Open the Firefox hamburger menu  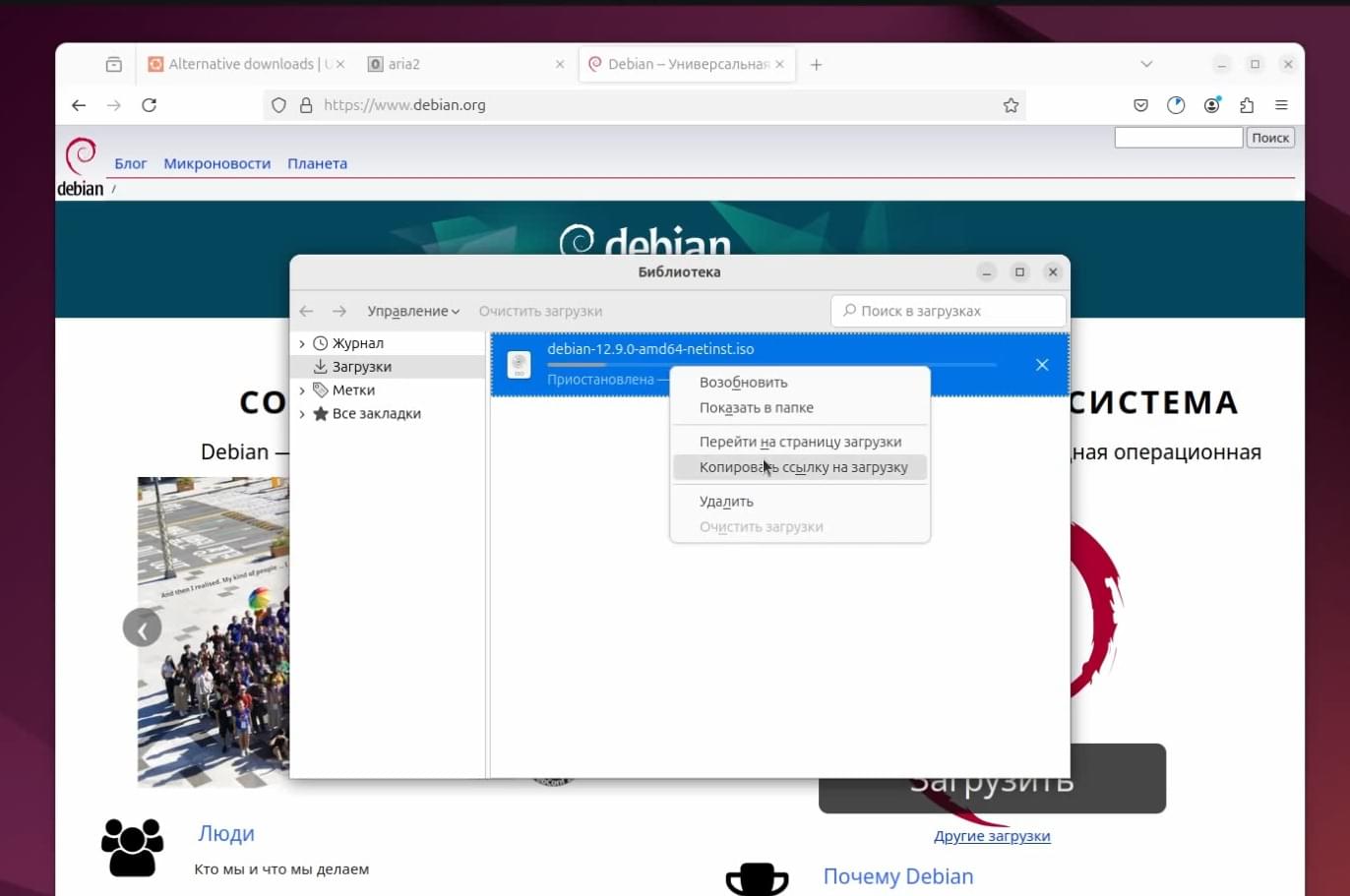click(1281, 105)
